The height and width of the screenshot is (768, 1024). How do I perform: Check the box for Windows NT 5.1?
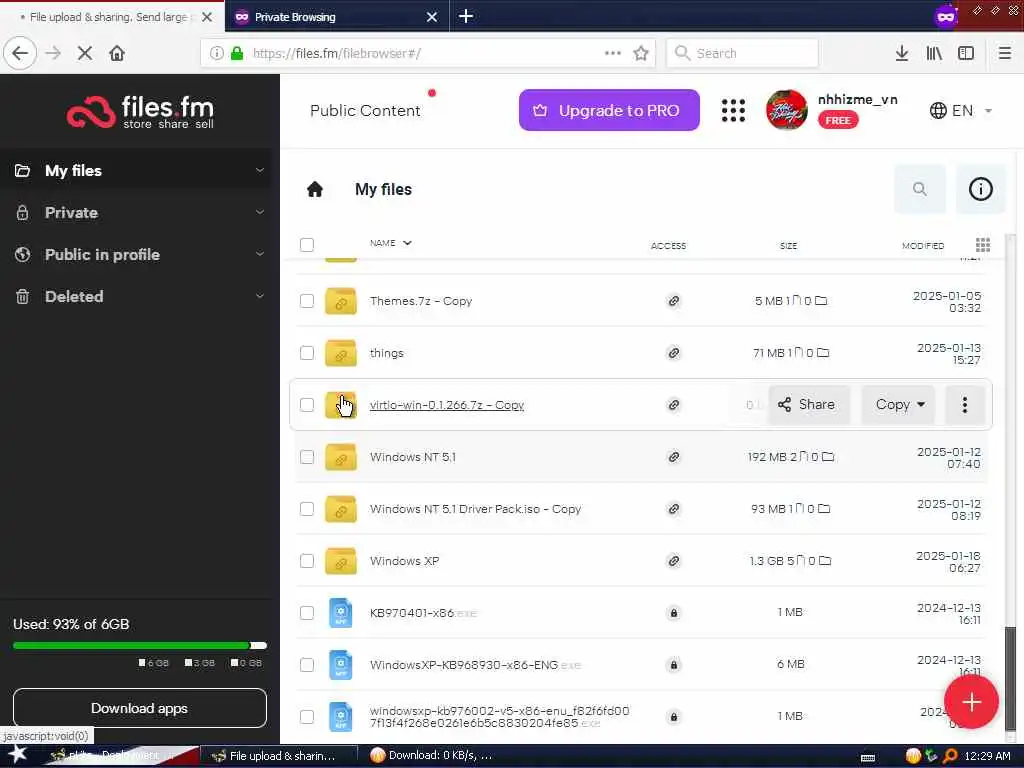[307, 457]
